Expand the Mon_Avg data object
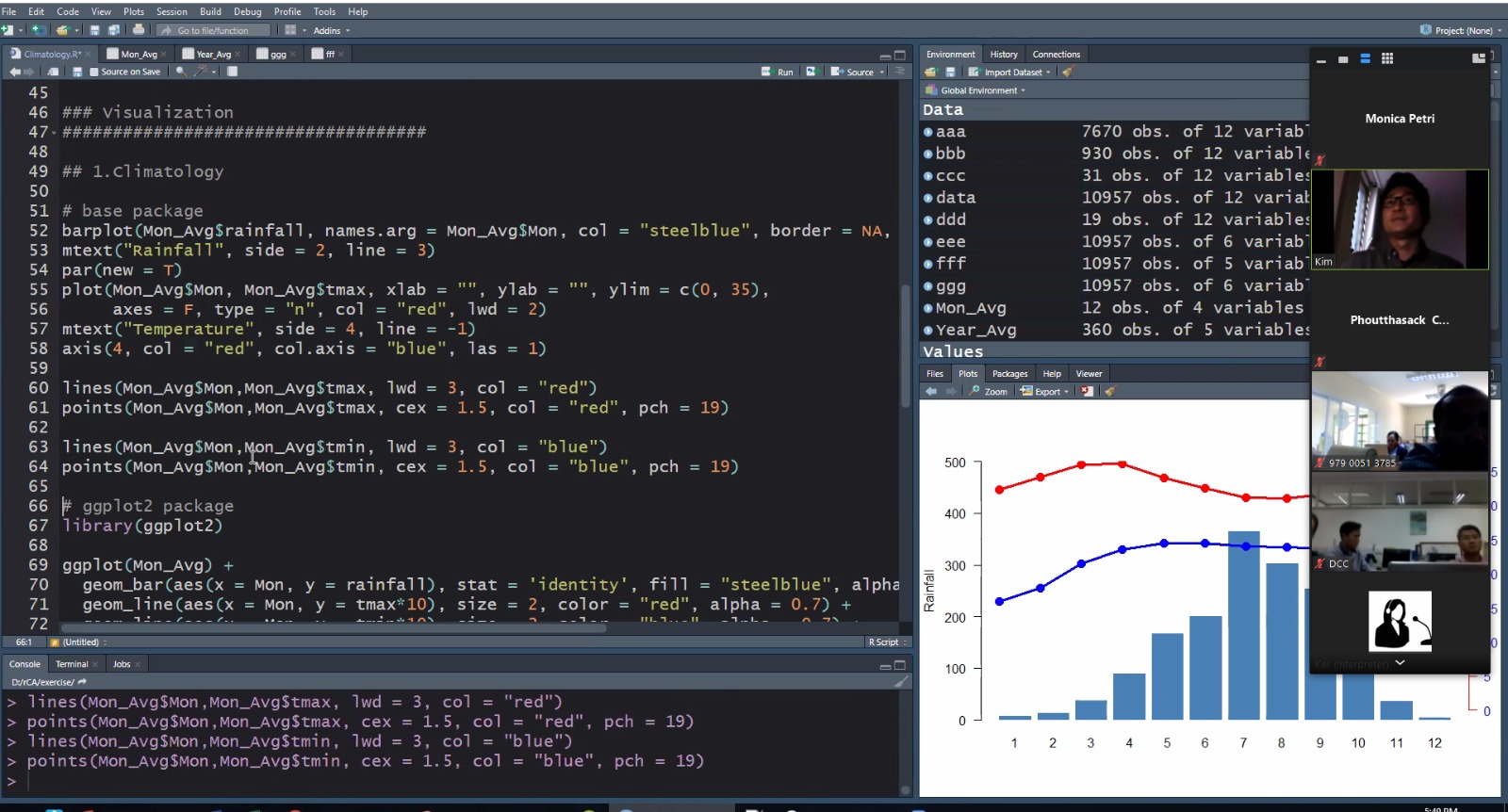The width and height of the screenshot is (1508, 812). pyautogui.click(x=928, y=308)
